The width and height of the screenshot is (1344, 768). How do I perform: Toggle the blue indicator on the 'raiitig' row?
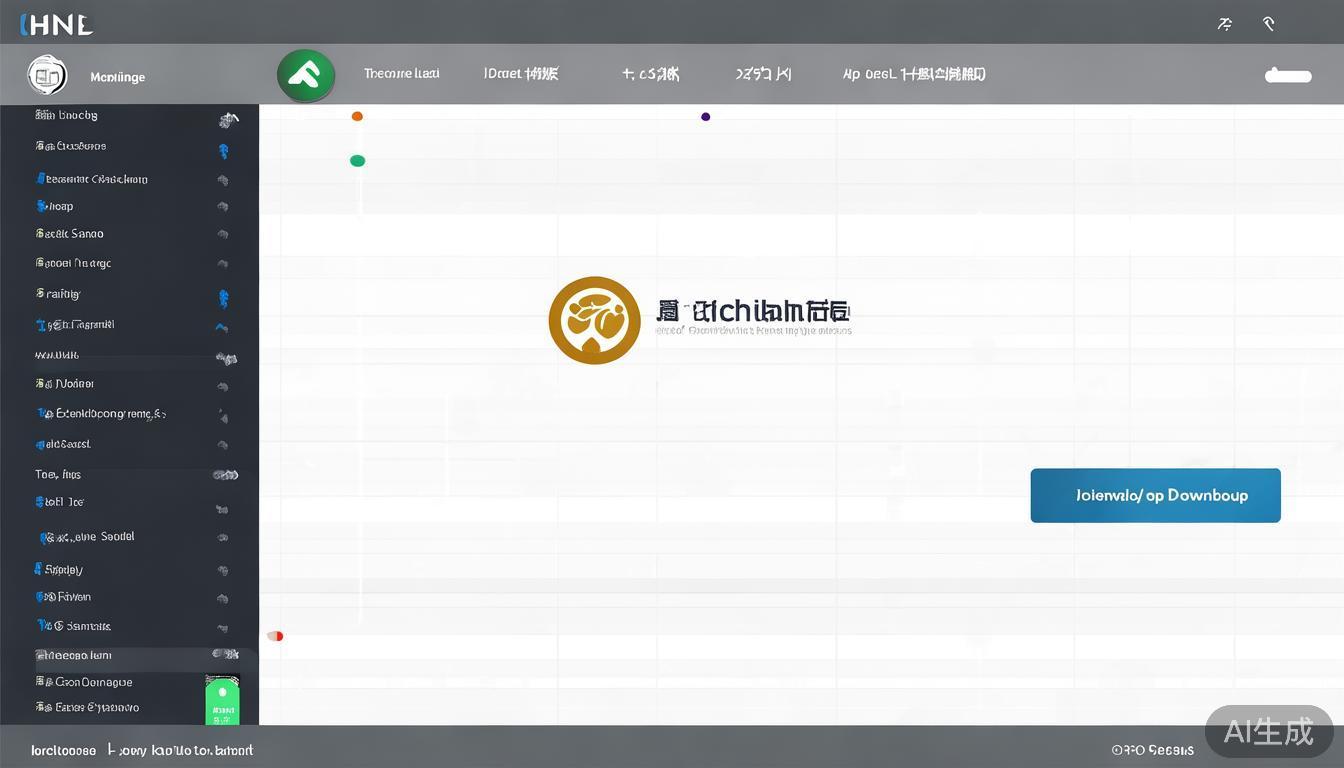[x=223, y=297]
